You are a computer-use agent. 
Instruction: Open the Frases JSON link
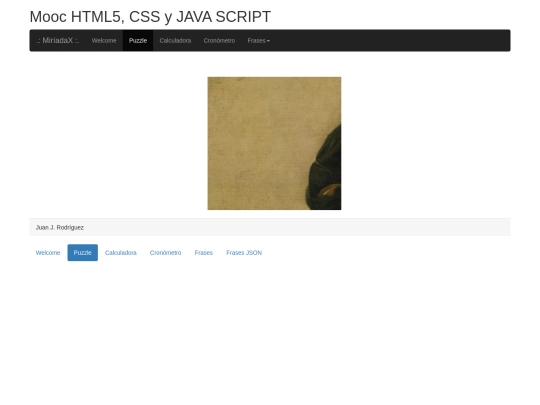[244, 253]
